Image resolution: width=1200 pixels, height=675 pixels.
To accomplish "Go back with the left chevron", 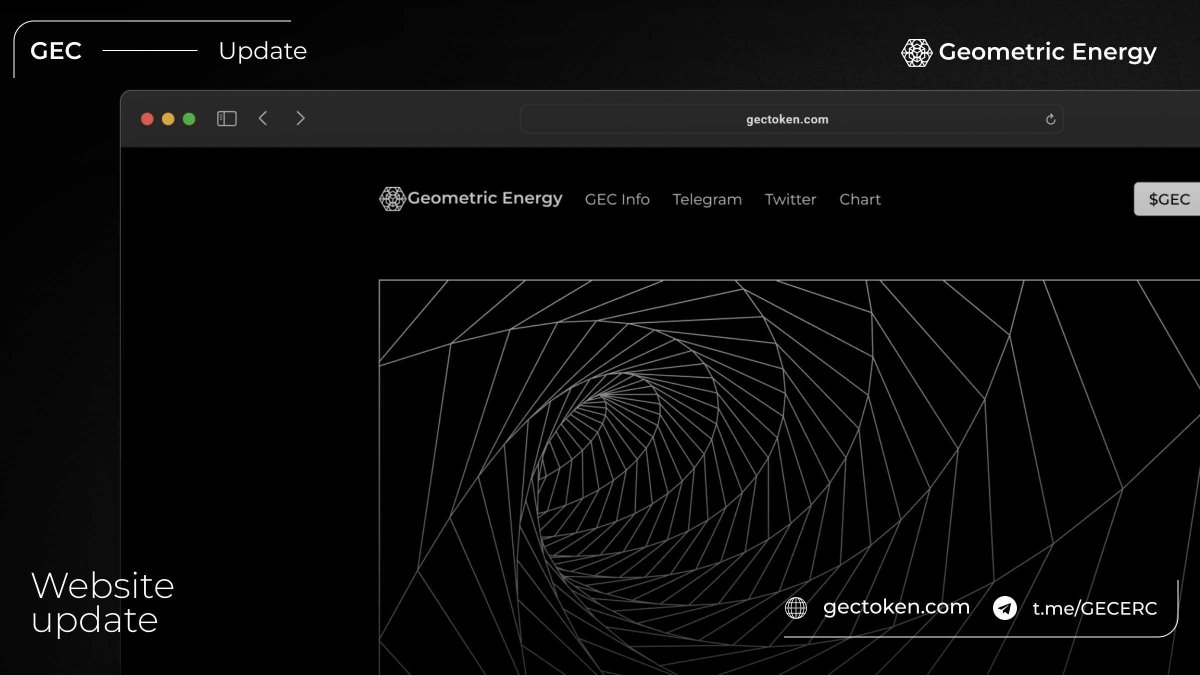I will 263,118.
